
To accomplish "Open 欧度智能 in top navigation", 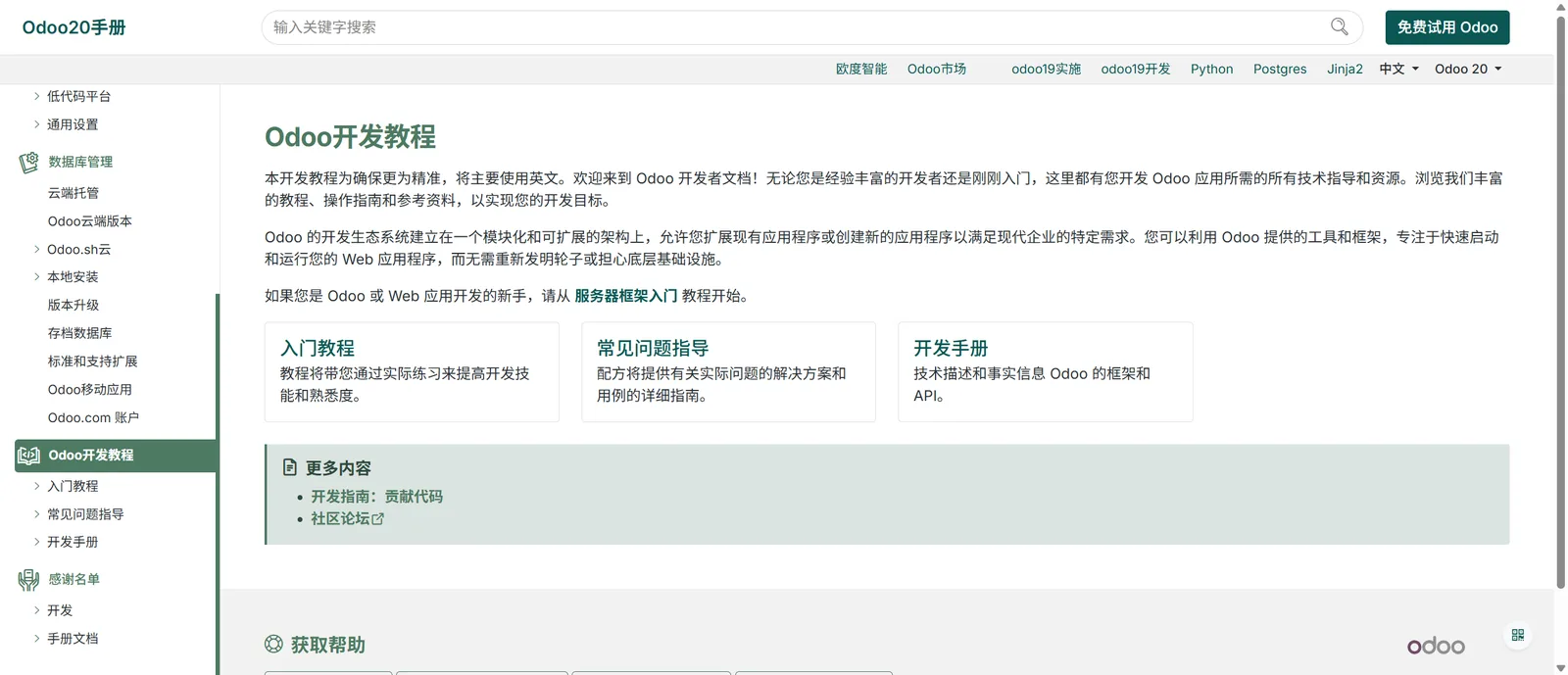I will pos(860,69).
